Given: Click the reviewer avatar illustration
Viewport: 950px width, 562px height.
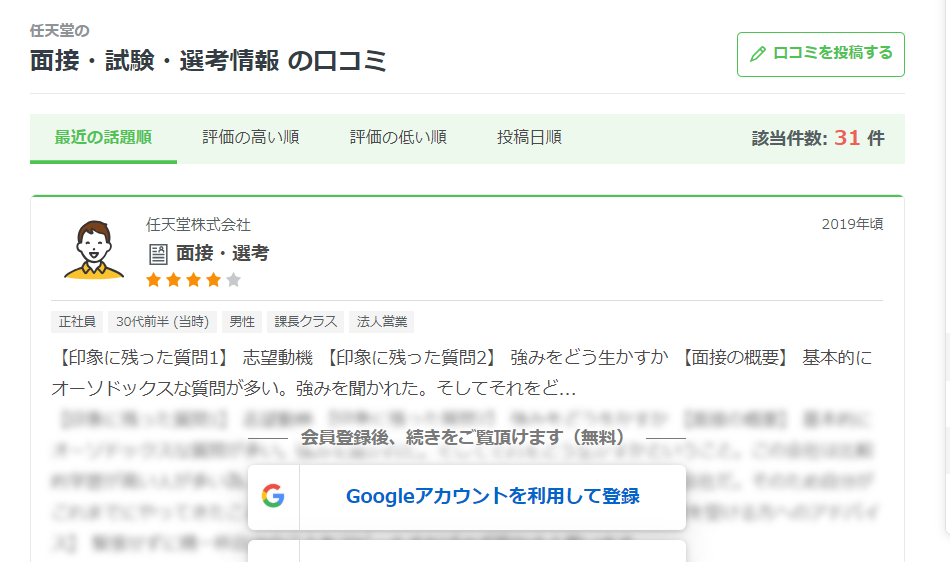Looking at the screenshot, I should tap(94, 250).
